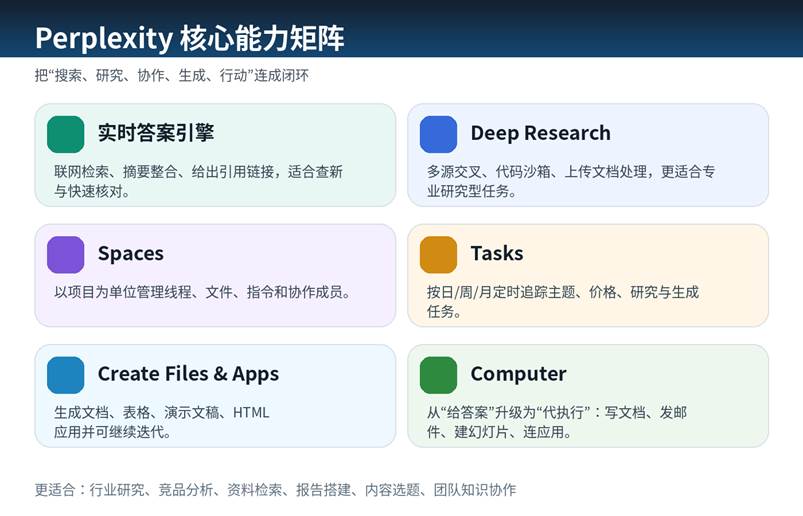Click the footer line starting with 更适合

coord(275,489)
